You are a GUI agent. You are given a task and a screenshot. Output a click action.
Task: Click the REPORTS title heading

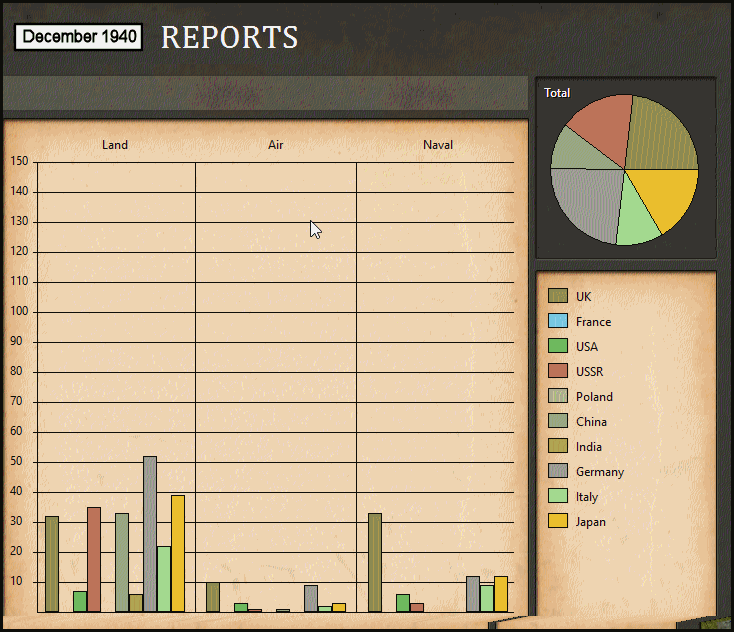tap(229, 37)
